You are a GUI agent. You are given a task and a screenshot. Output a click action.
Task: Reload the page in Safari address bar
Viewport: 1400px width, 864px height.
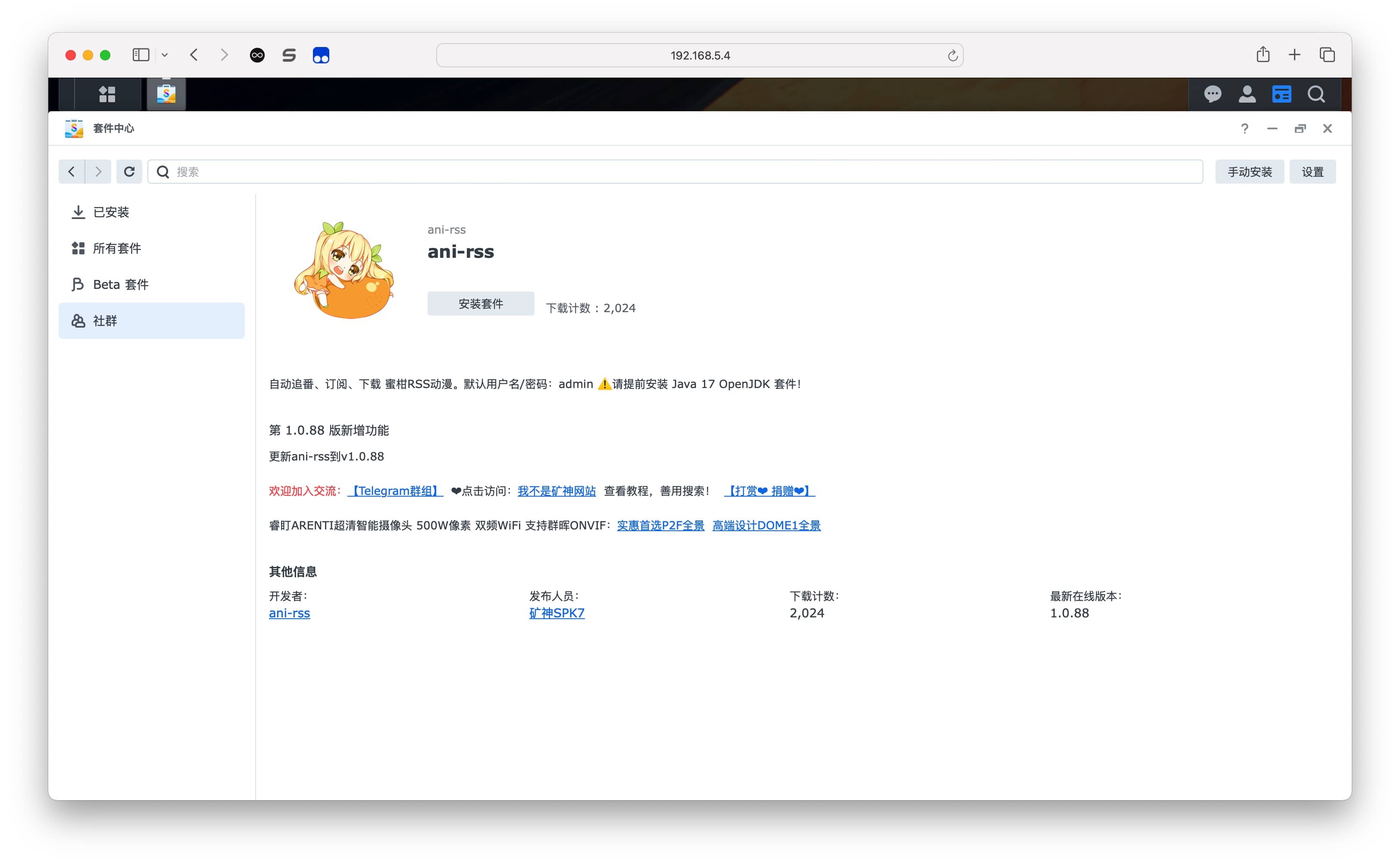coord(952,56)
